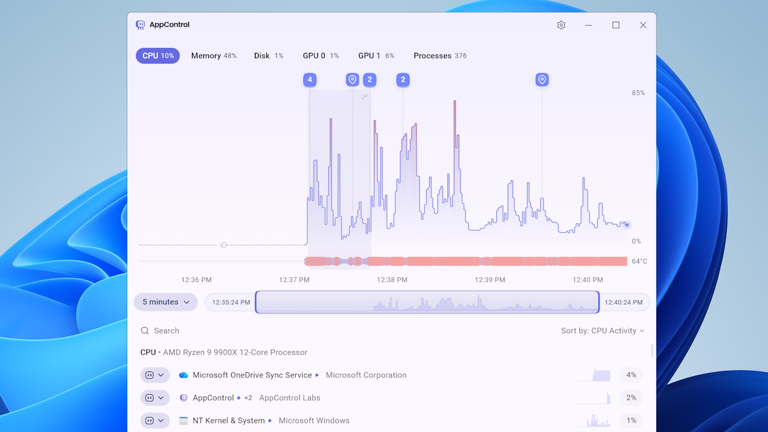Click the OneDrive cloud icon
The width and height of the screenshot is (768, 432).
point(183,375)
